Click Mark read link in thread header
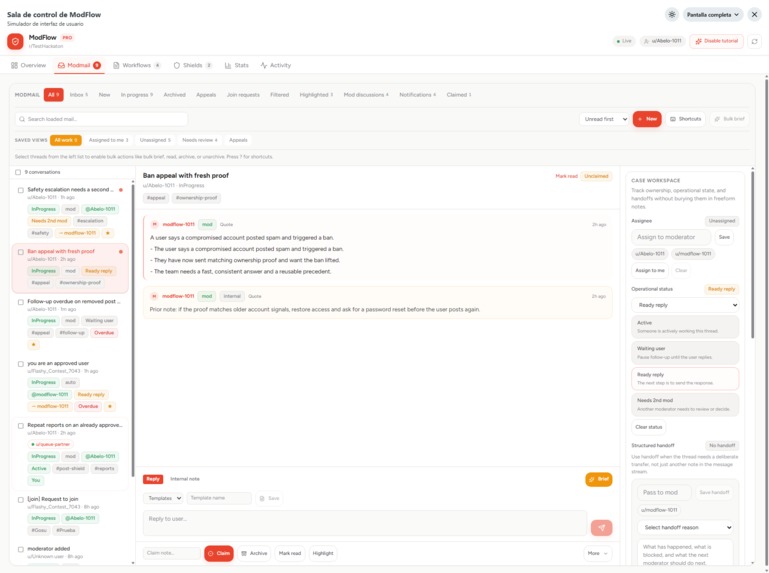This screenshot has height=573, width=769. [566, 176]
